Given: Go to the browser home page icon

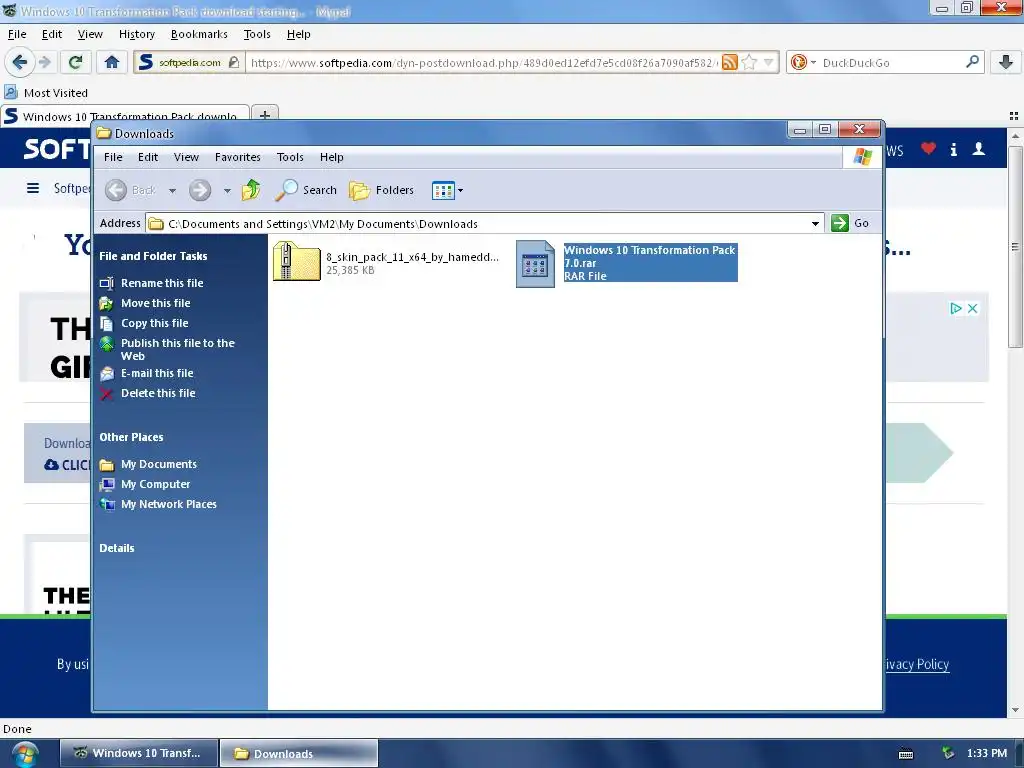Looking at the screenshot, I should 112,63.
